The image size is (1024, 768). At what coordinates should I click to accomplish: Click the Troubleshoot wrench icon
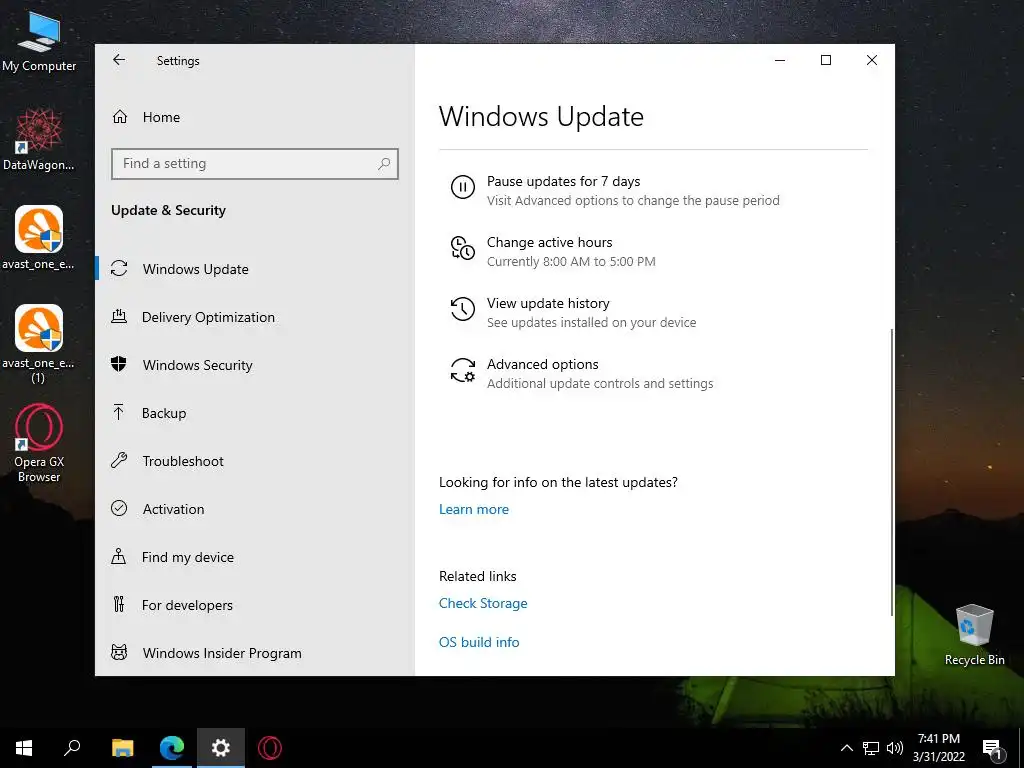[x=119, y=460]
